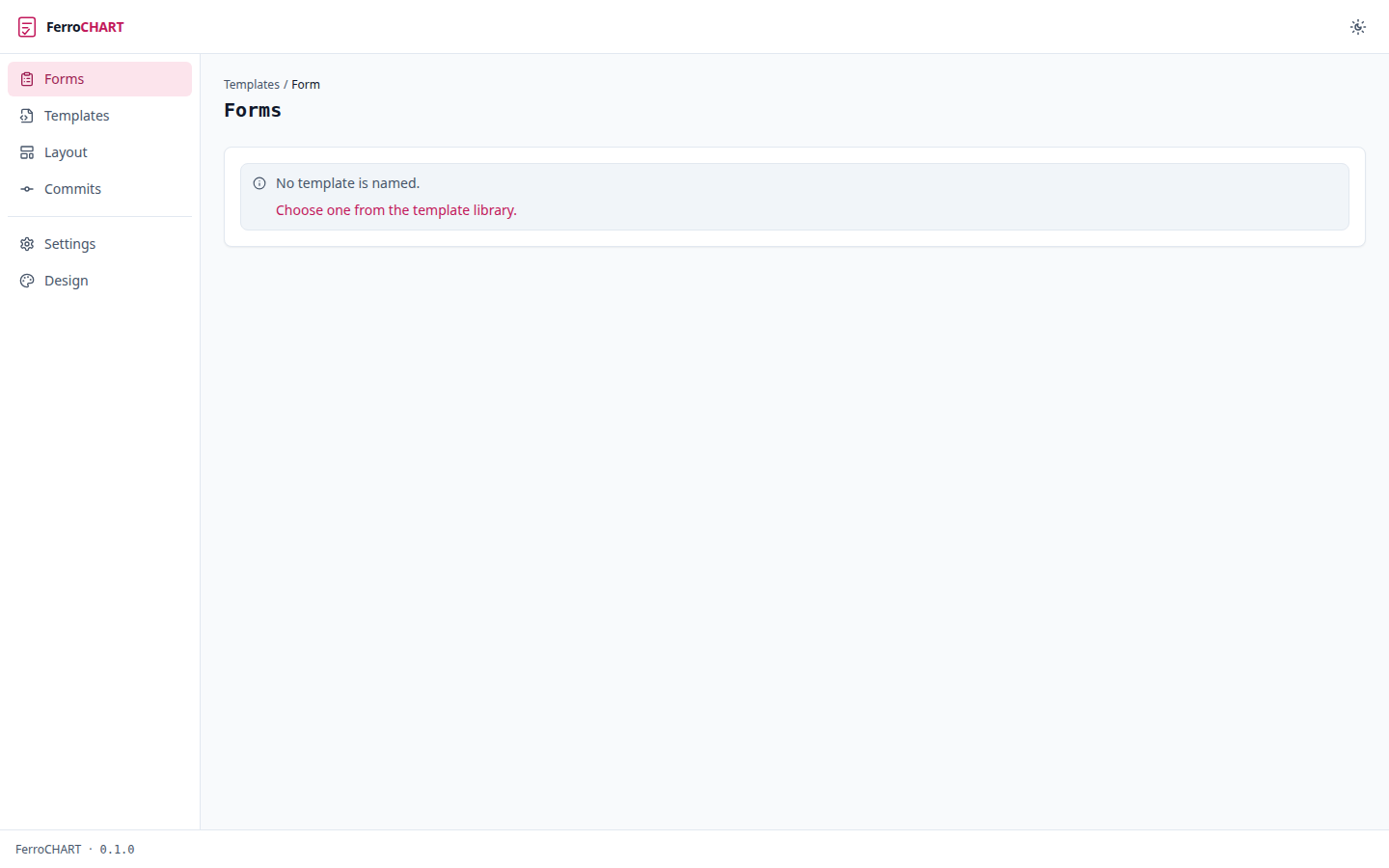Open the Design menu item
The width and height of the screenshot is (1389, 868).
tap(99, 281)
